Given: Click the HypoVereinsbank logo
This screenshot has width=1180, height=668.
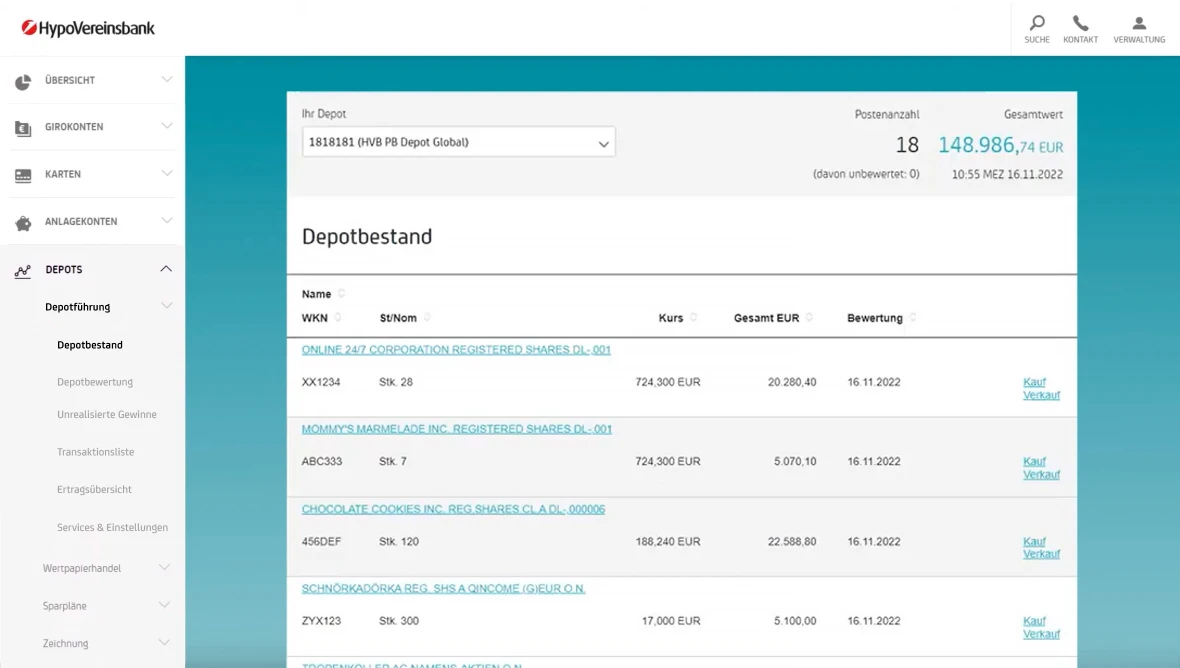Looking at the screenshot, I should 88,28.
